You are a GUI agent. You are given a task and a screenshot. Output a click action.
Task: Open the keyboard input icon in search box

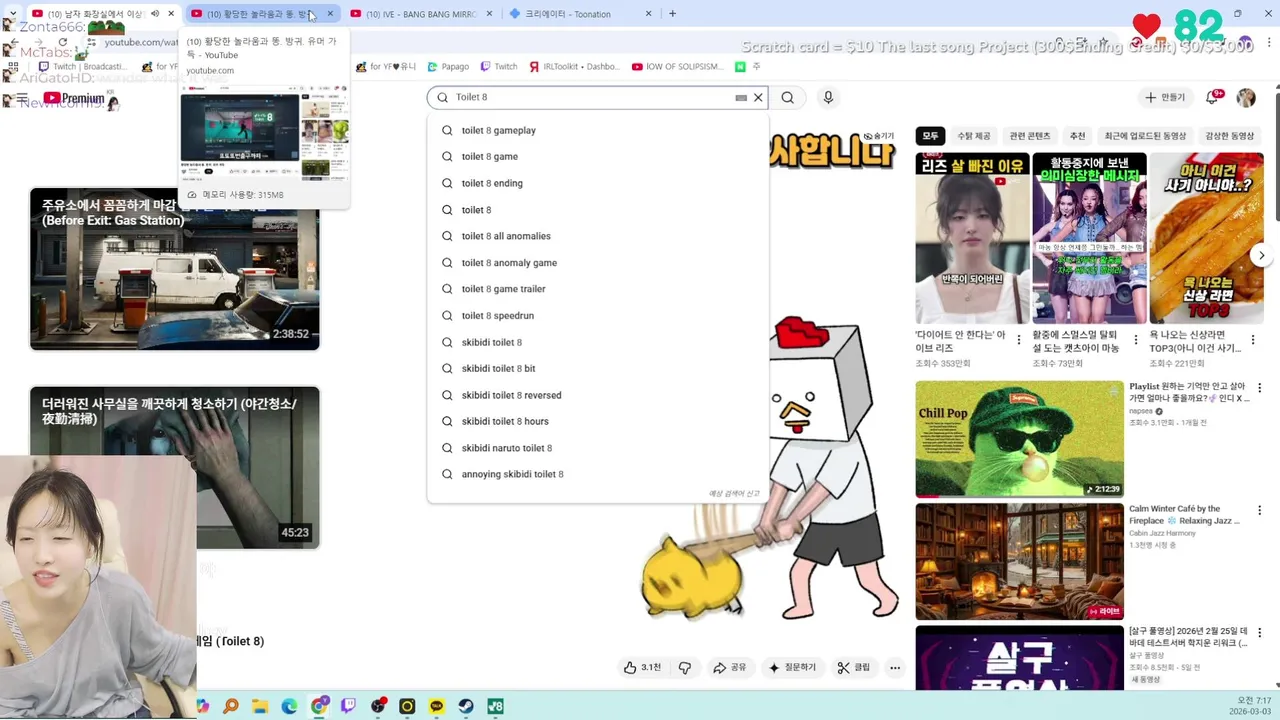[x=741, y=98]
